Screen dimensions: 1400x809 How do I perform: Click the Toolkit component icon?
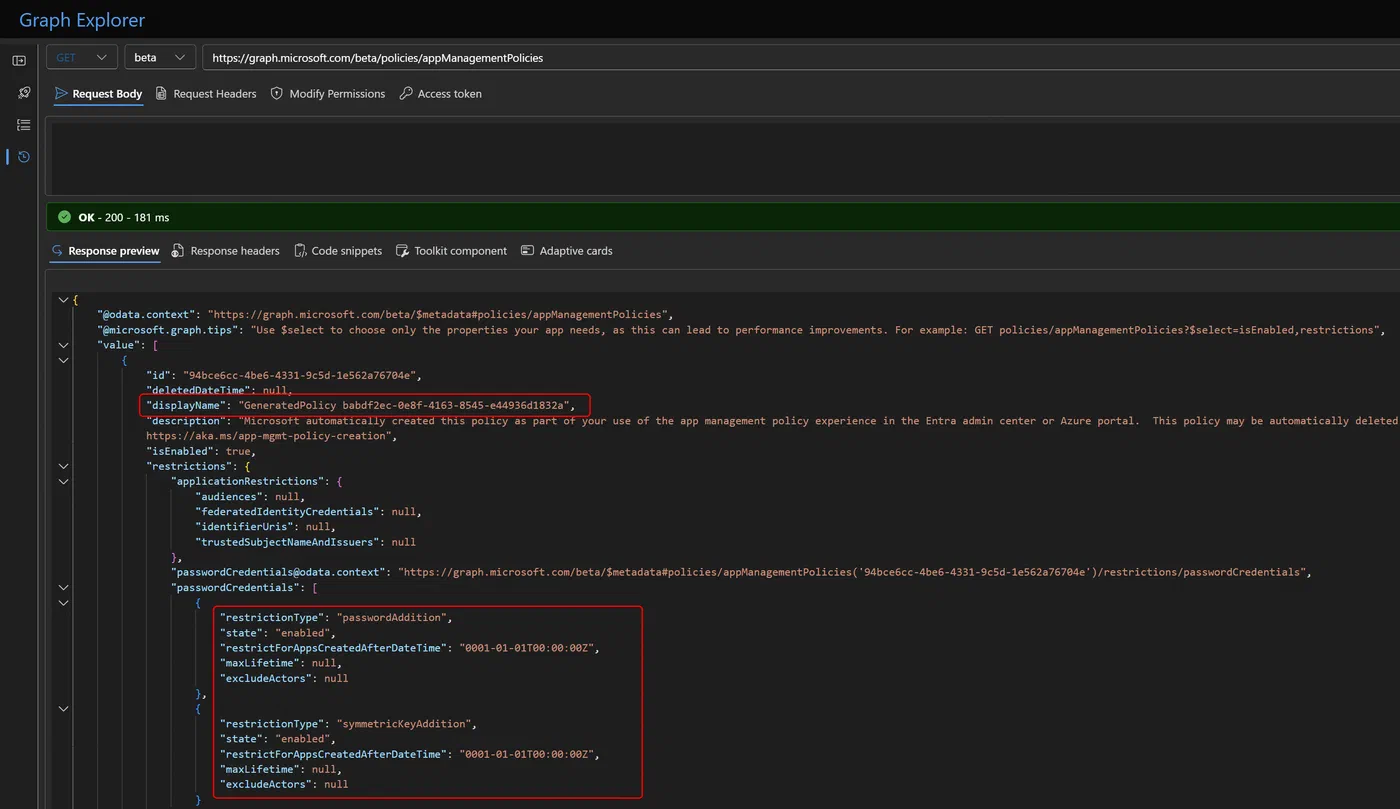click(402, 250)
